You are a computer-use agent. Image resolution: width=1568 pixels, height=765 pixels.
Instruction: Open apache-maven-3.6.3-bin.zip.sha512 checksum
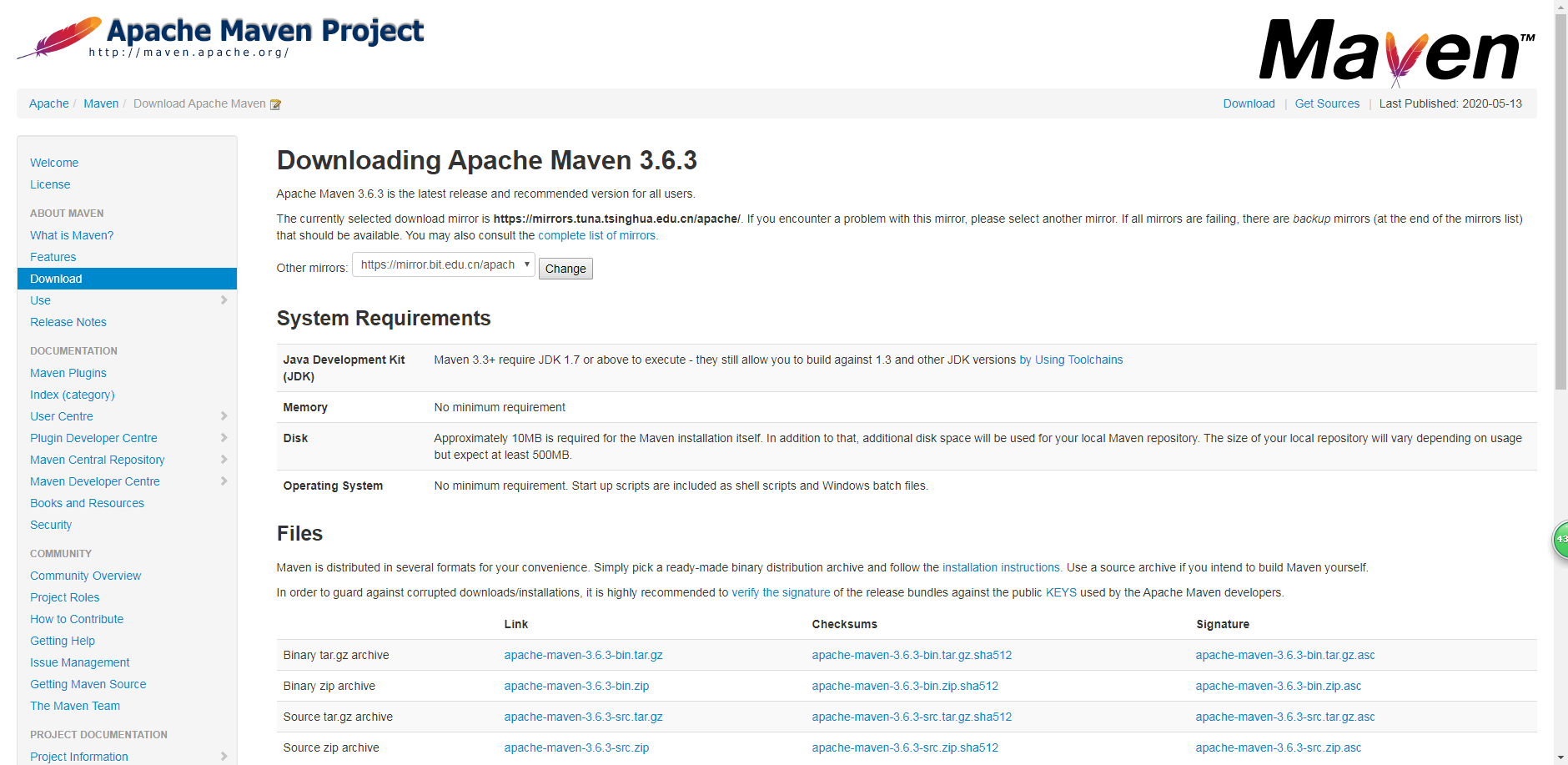[x=905, y=686]
